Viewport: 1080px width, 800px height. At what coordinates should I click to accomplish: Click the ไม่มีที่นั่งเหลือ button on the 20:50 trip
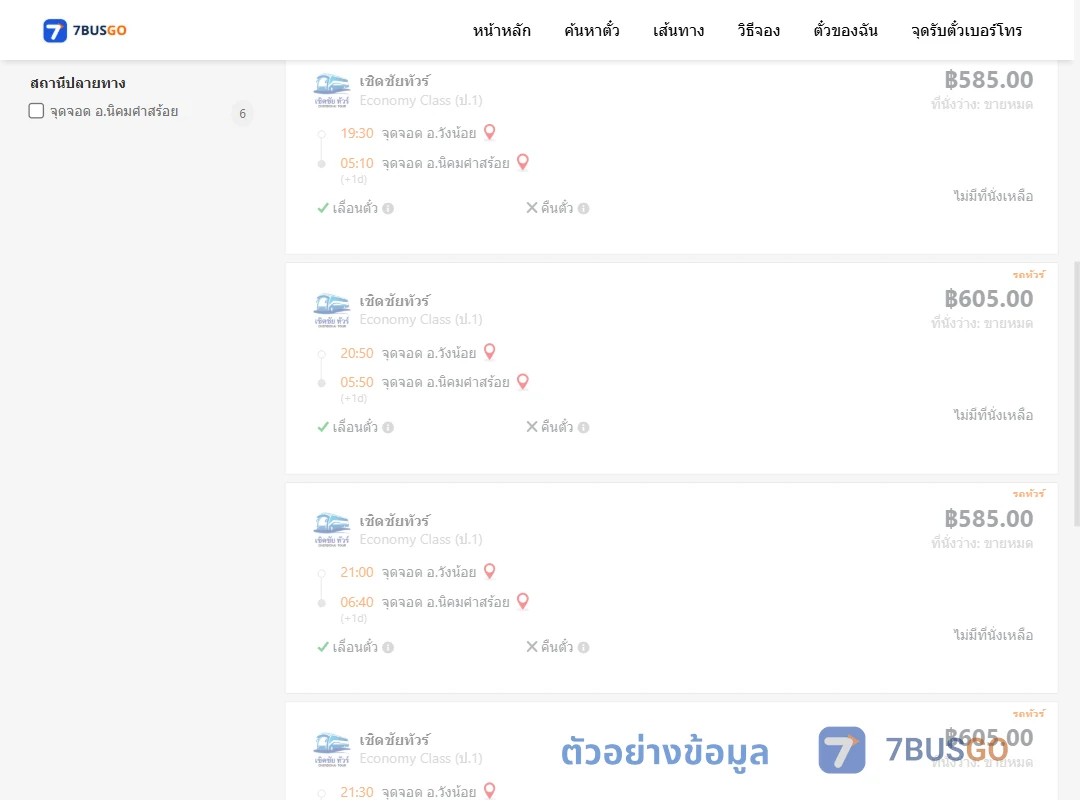tap(993, 415)
